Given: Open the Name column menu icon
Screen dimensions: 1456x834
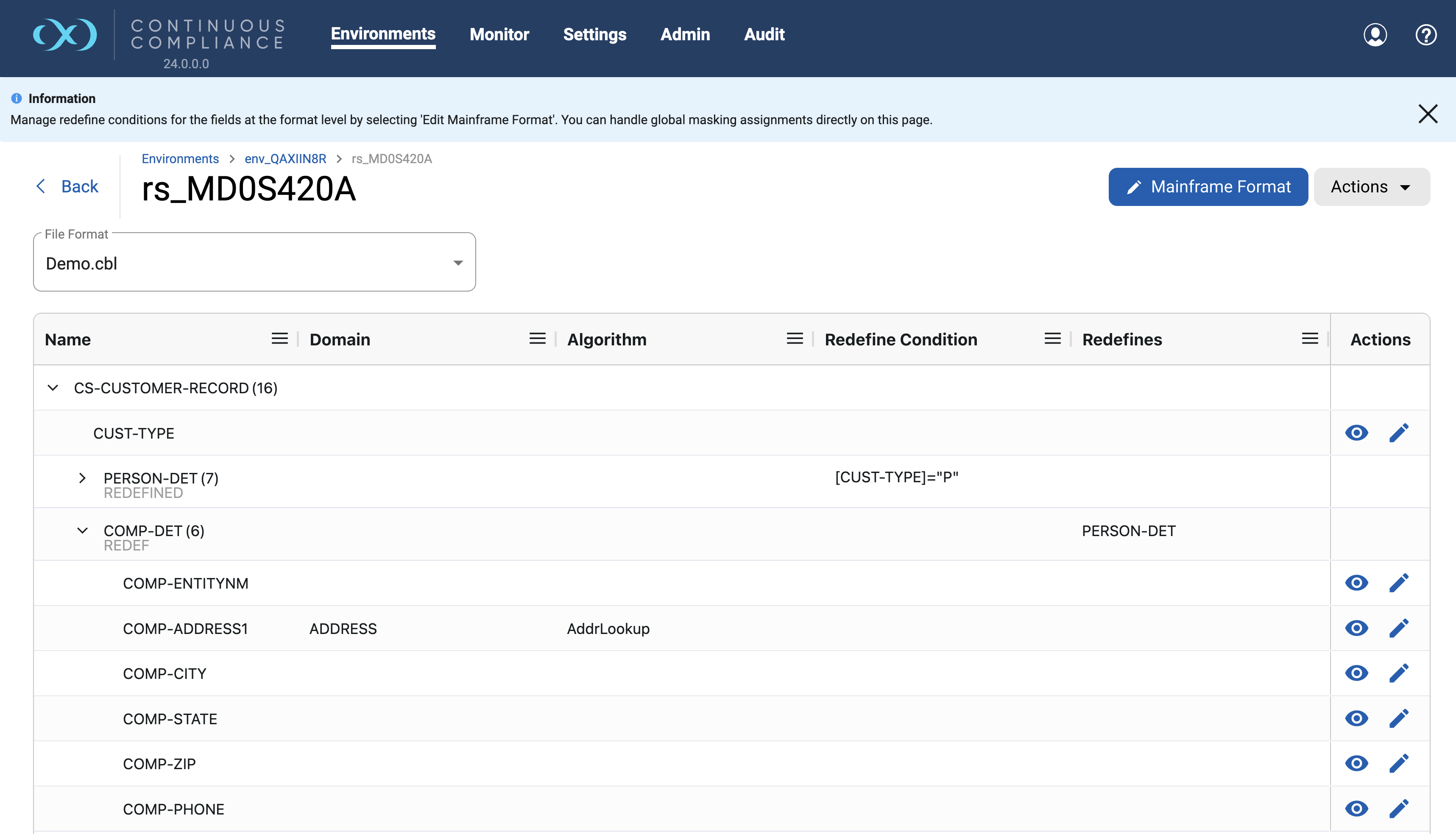Looking at the screenshot, I should click(280, 339).
